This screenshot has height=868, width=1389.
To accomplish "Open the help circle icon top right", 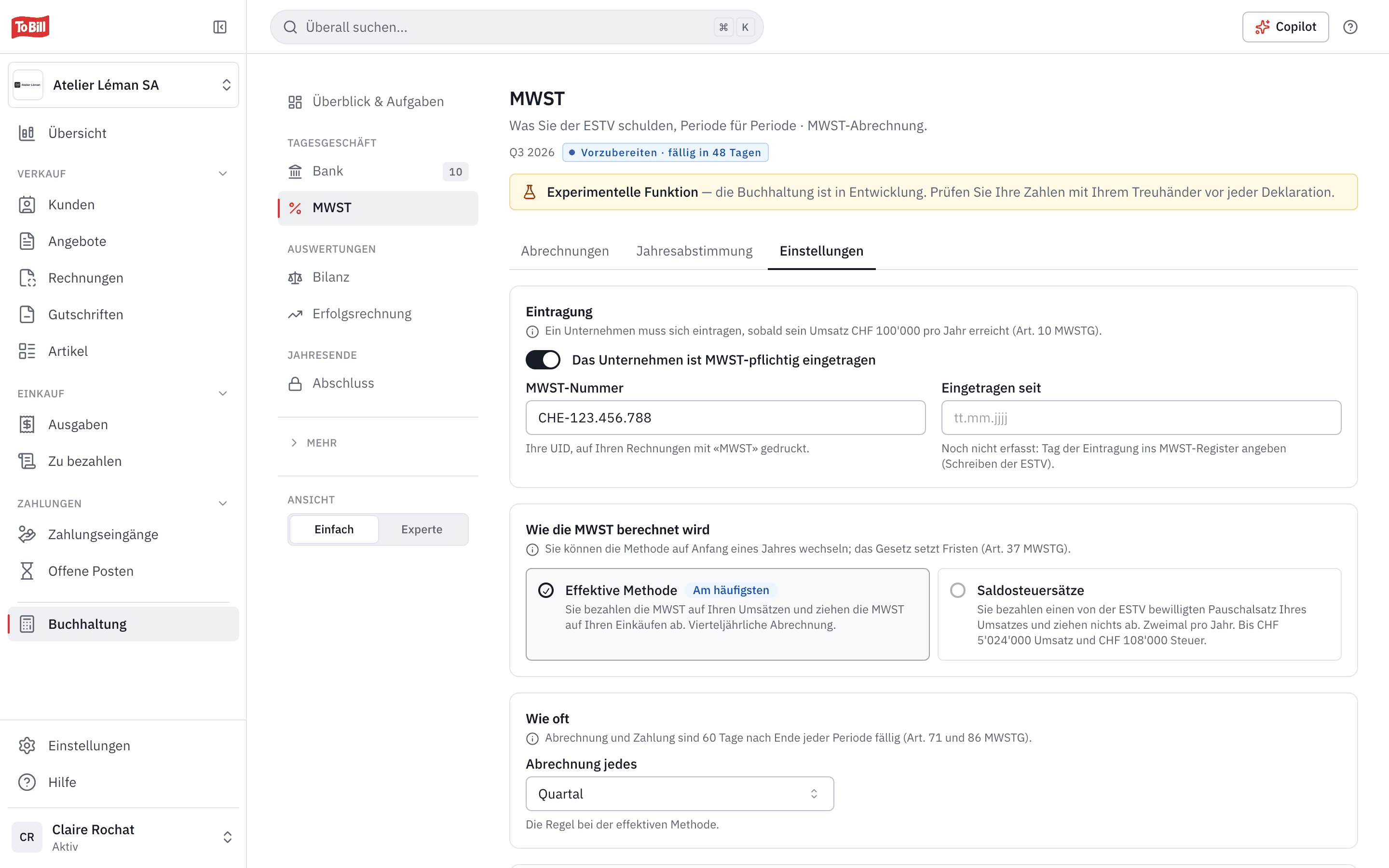I will [1350, 27].
